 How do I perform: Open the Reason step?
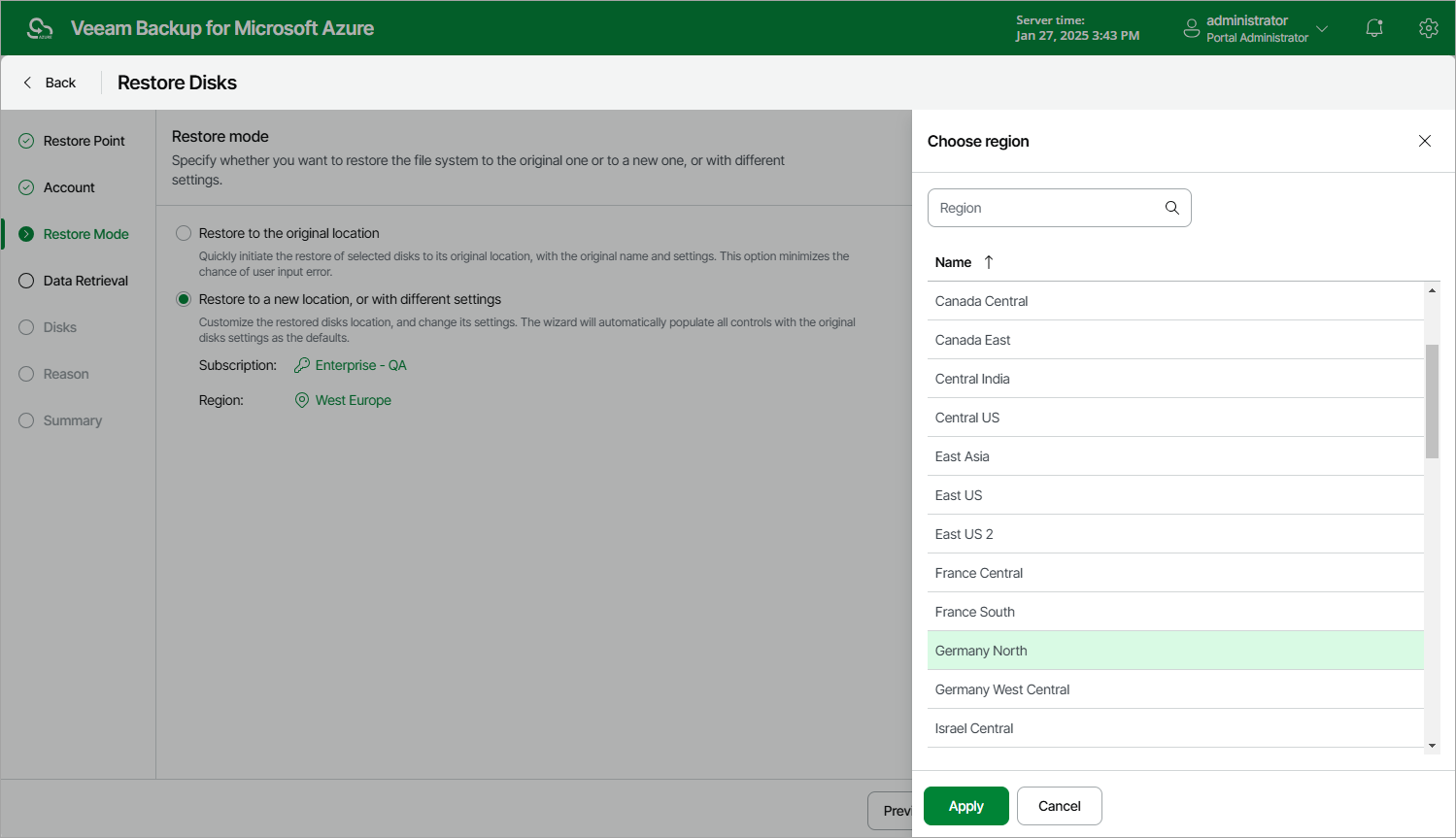coord(66,374)
